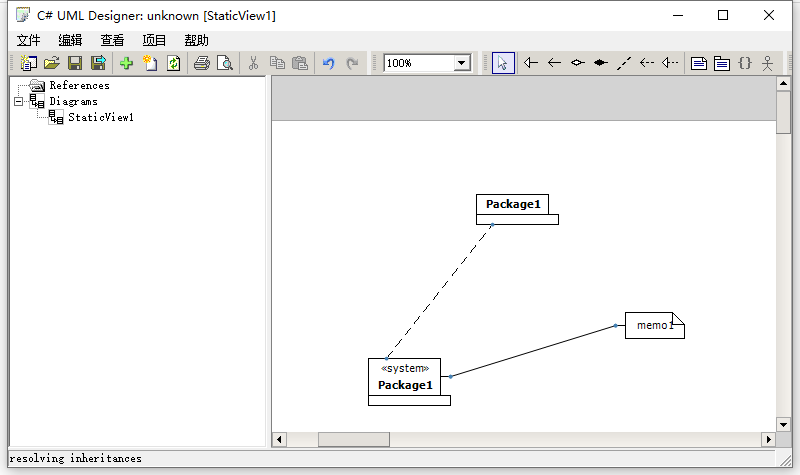Viewport: 800px width, 475px height.
Task: Select the package shape tool
Action: pos(721,63)
